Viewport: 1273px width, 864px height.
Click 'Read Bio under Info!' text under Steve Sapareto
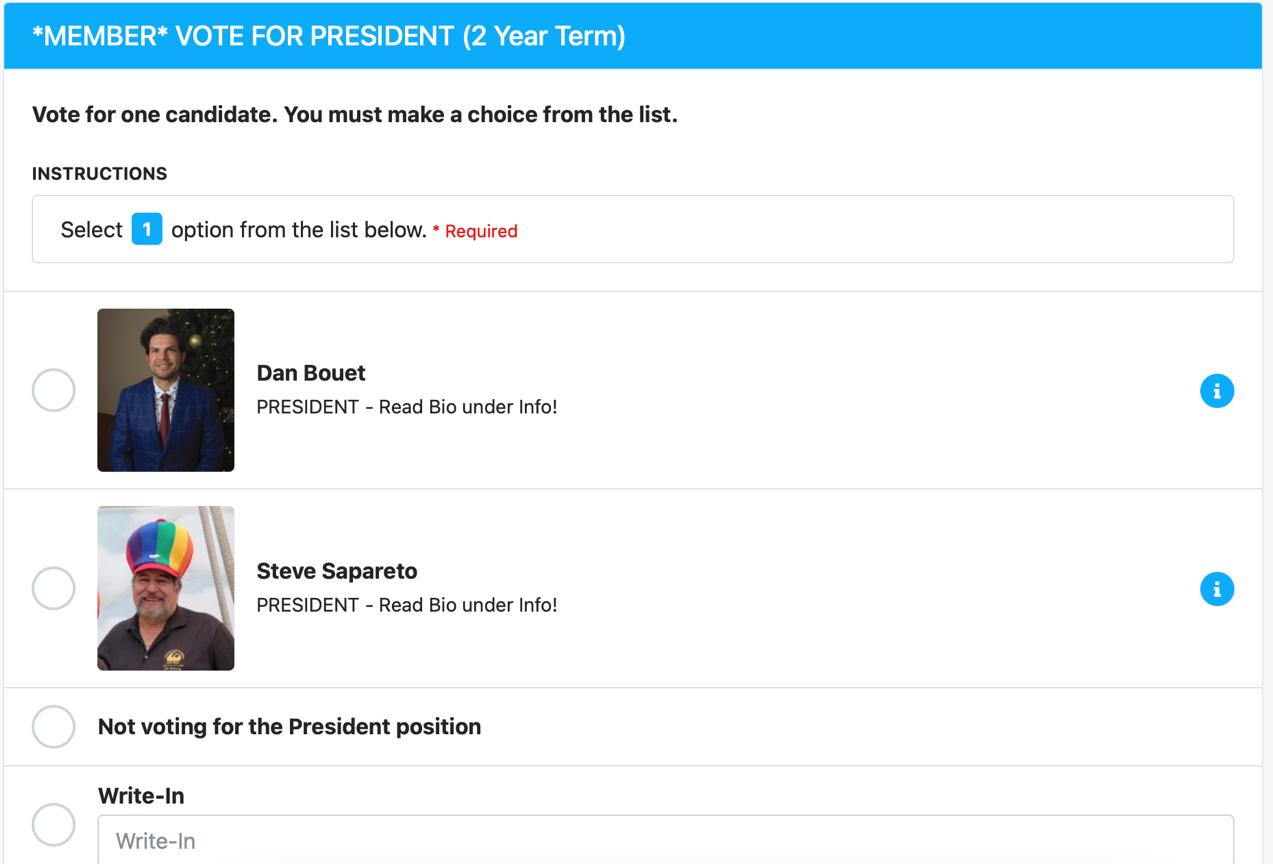(467, 605)
